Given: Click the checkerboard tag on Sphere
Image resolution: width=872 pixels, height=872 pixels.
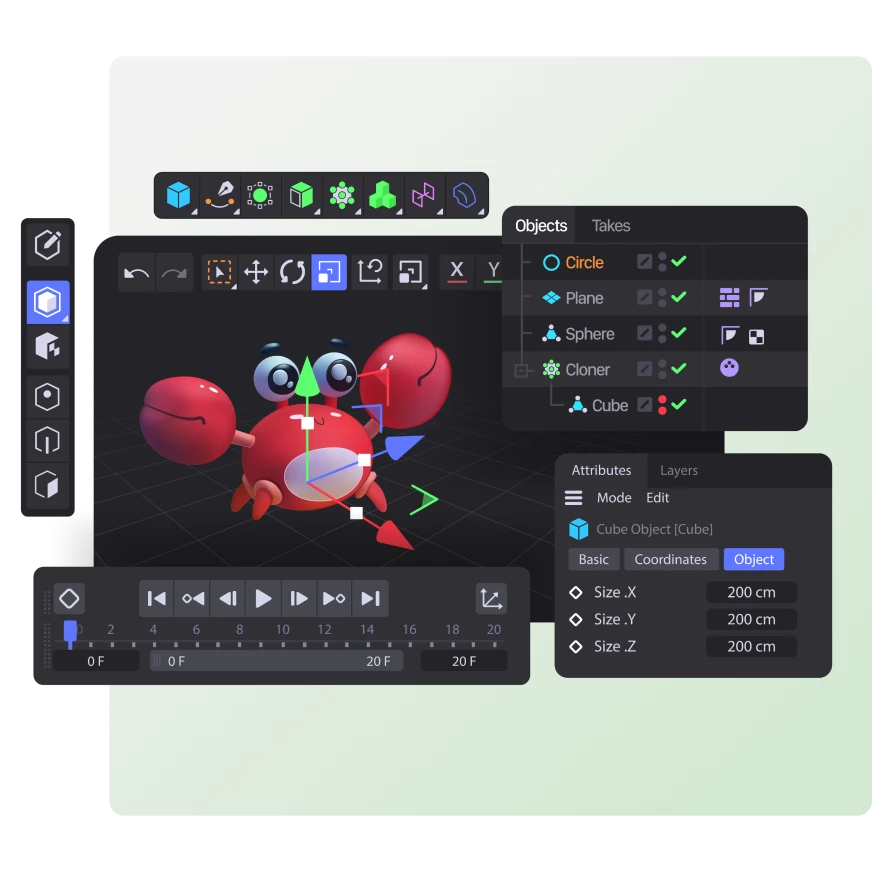Looking at the screenshot, I should (x=756, y=336).
